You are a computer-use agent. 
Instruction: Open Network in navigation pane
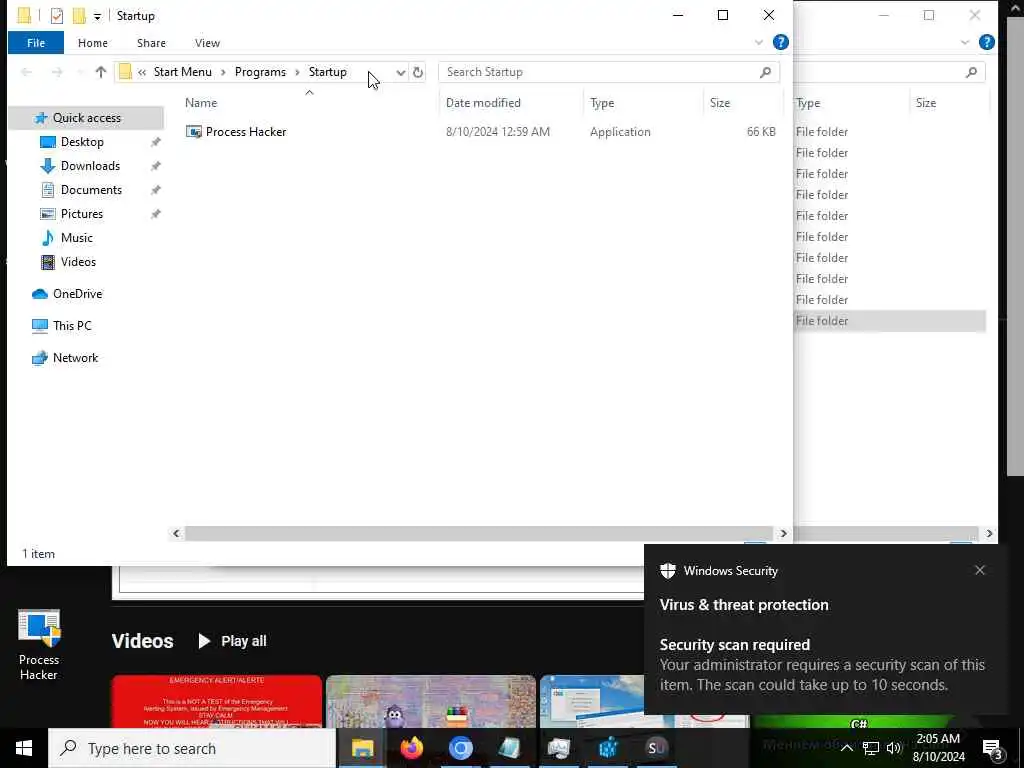(x=74, y=358)
